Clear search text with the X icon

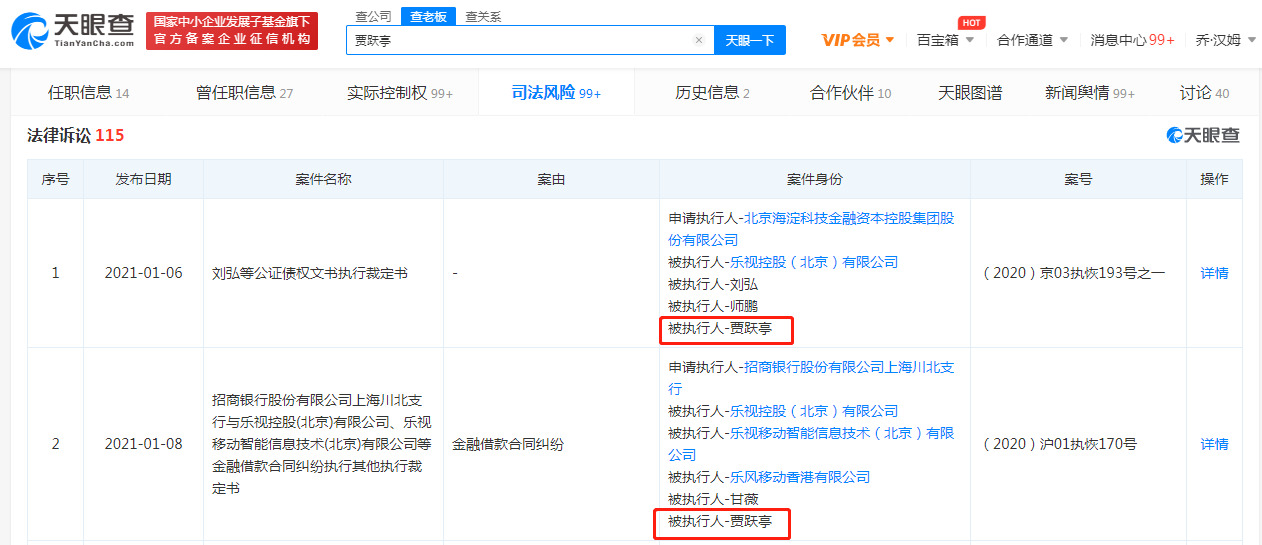pyautogui.click(x=699, y=40)
